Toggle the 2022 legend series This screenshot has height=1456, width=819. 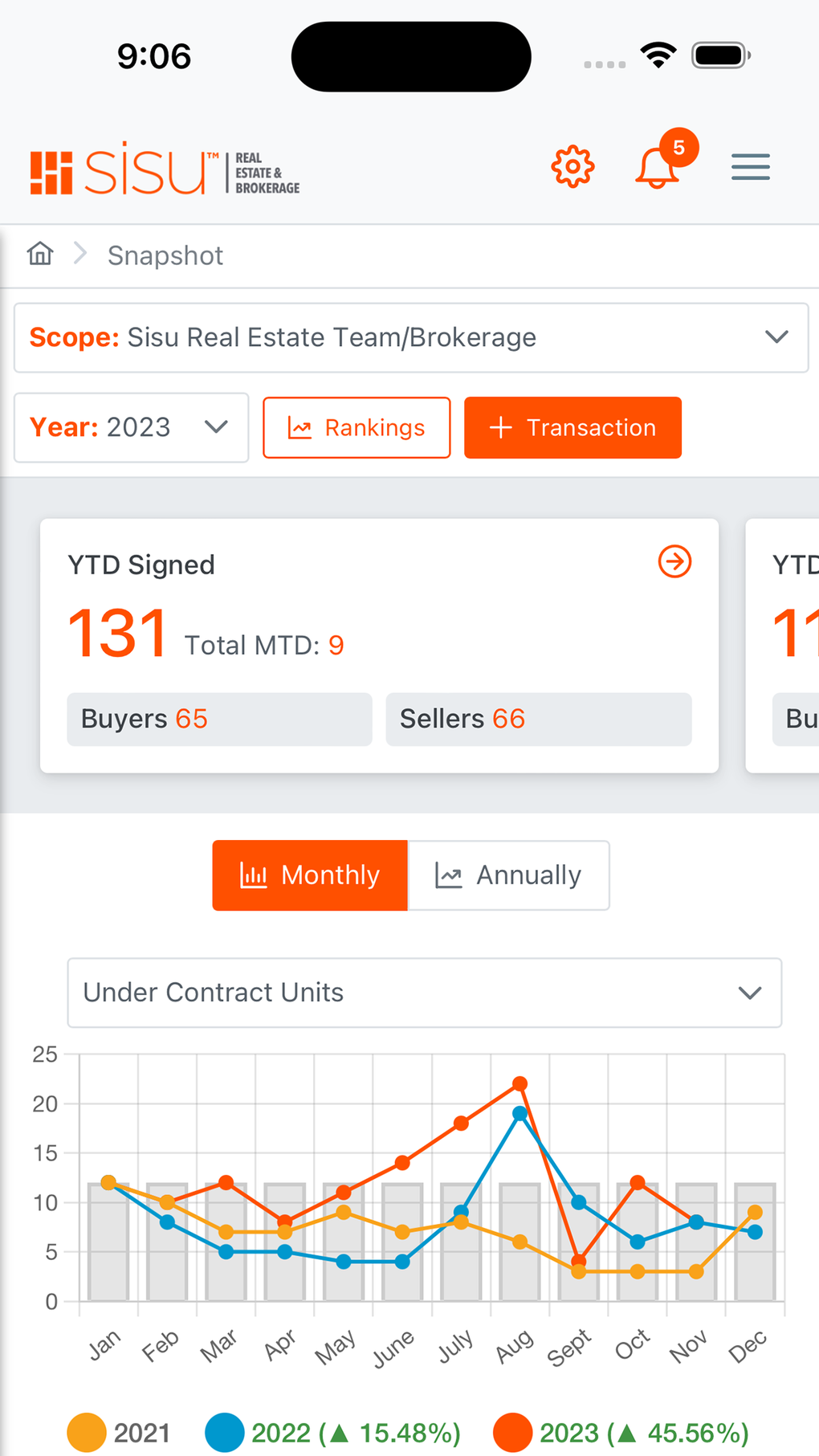[x=333, y=1433]
